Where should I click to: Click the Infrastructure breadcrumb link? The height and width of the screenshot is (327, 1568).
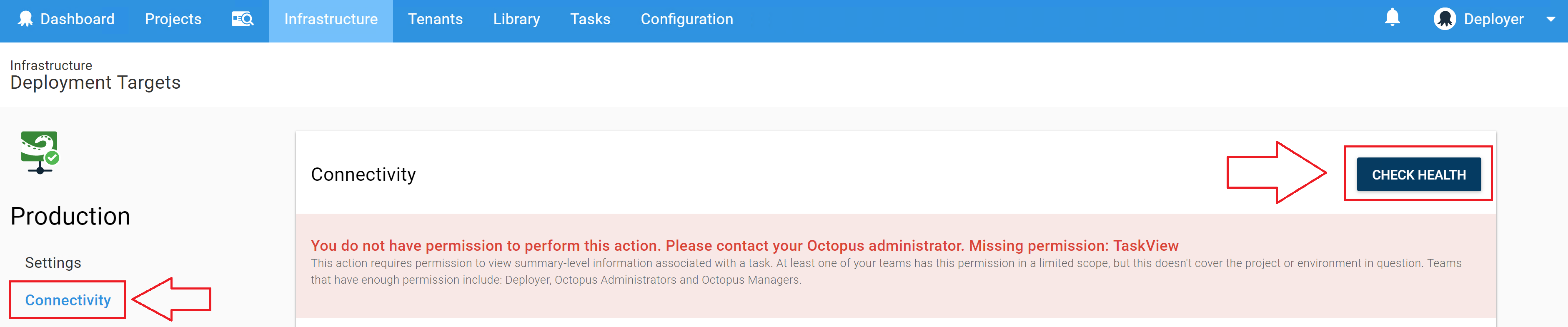click(50, 65)
